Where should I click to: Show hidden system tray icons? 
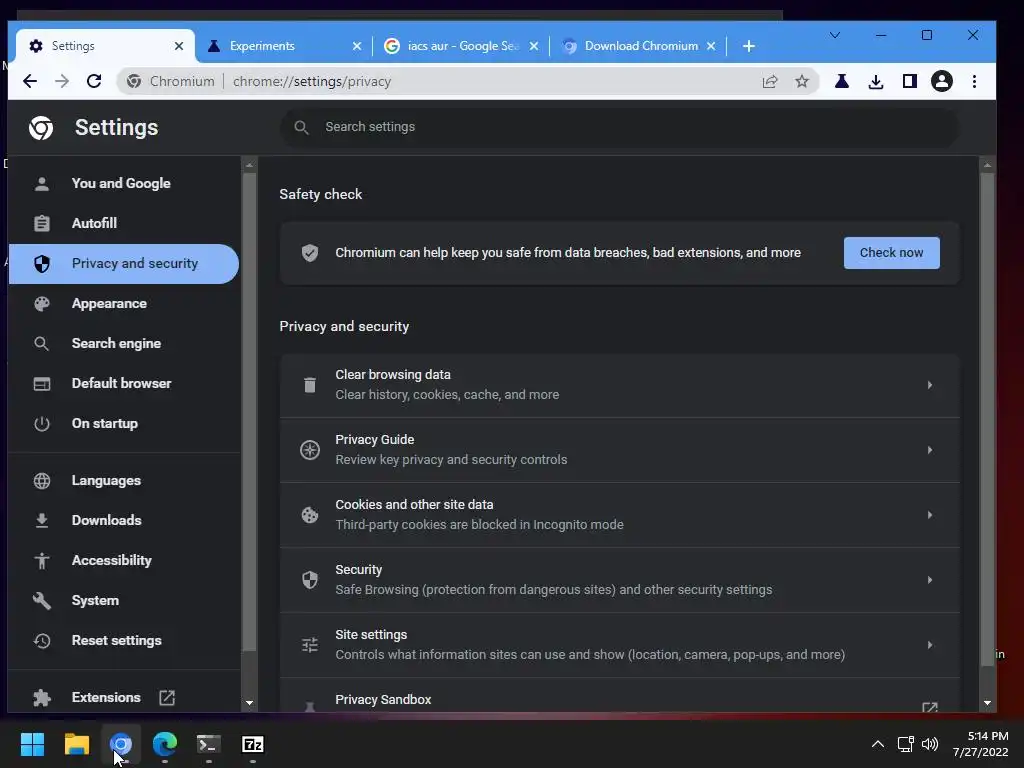click(878, 744)
